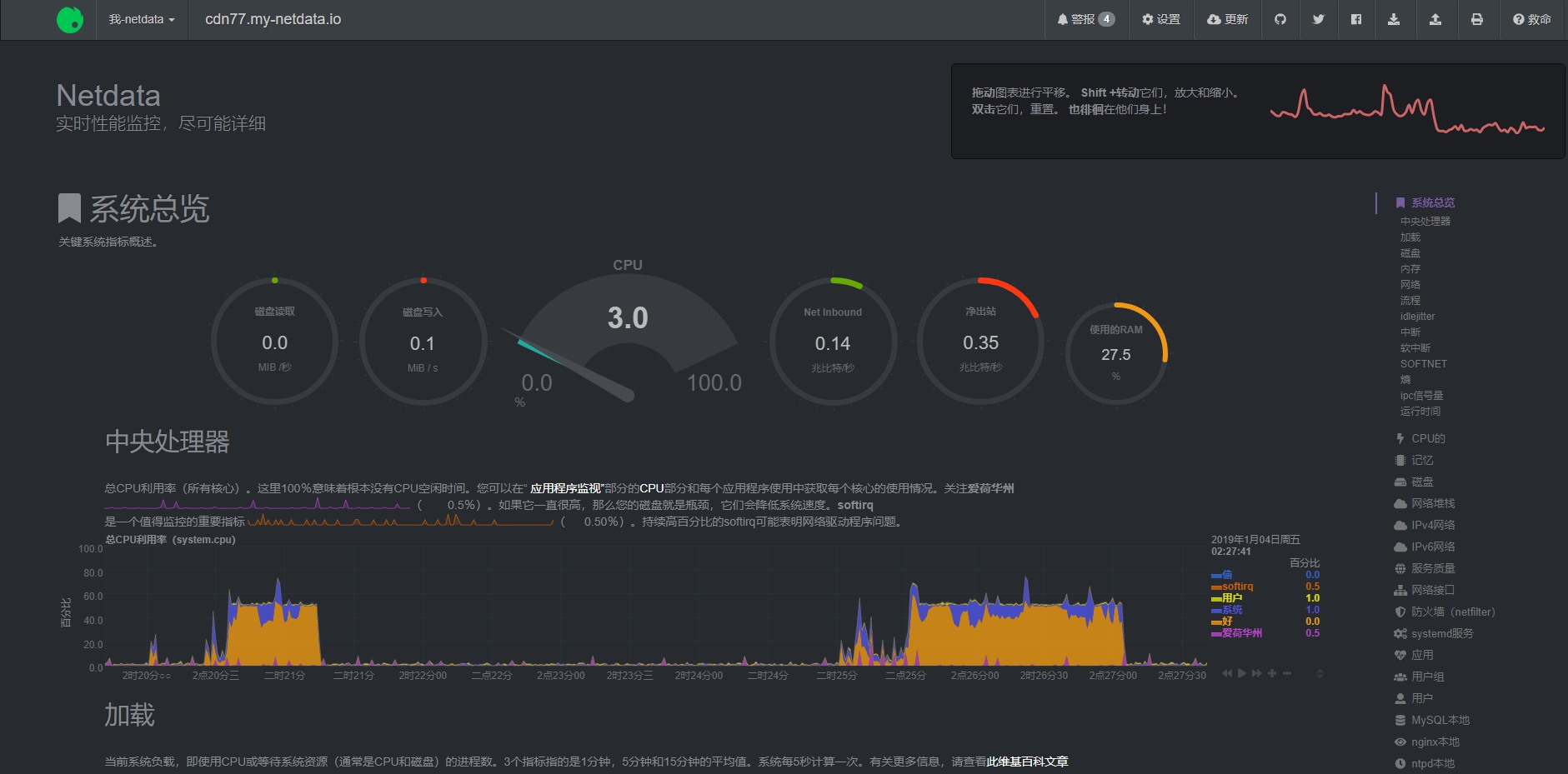The width and height of the screenshot is (1568, 774).
Task: Open the 我-netdata dropdown menu
Action: point(142,19)
